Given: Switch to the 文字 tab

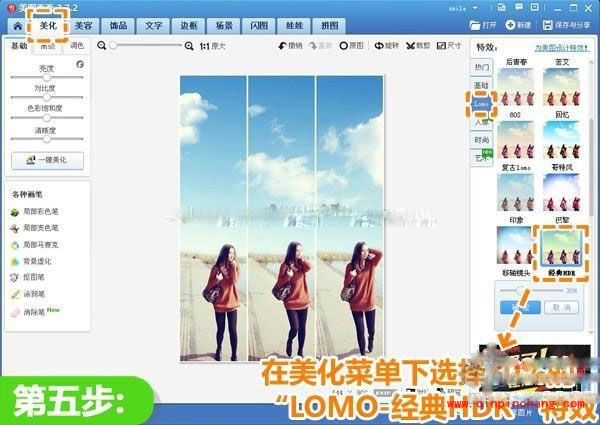Looking at the screenshot, I should click(153, 26).
